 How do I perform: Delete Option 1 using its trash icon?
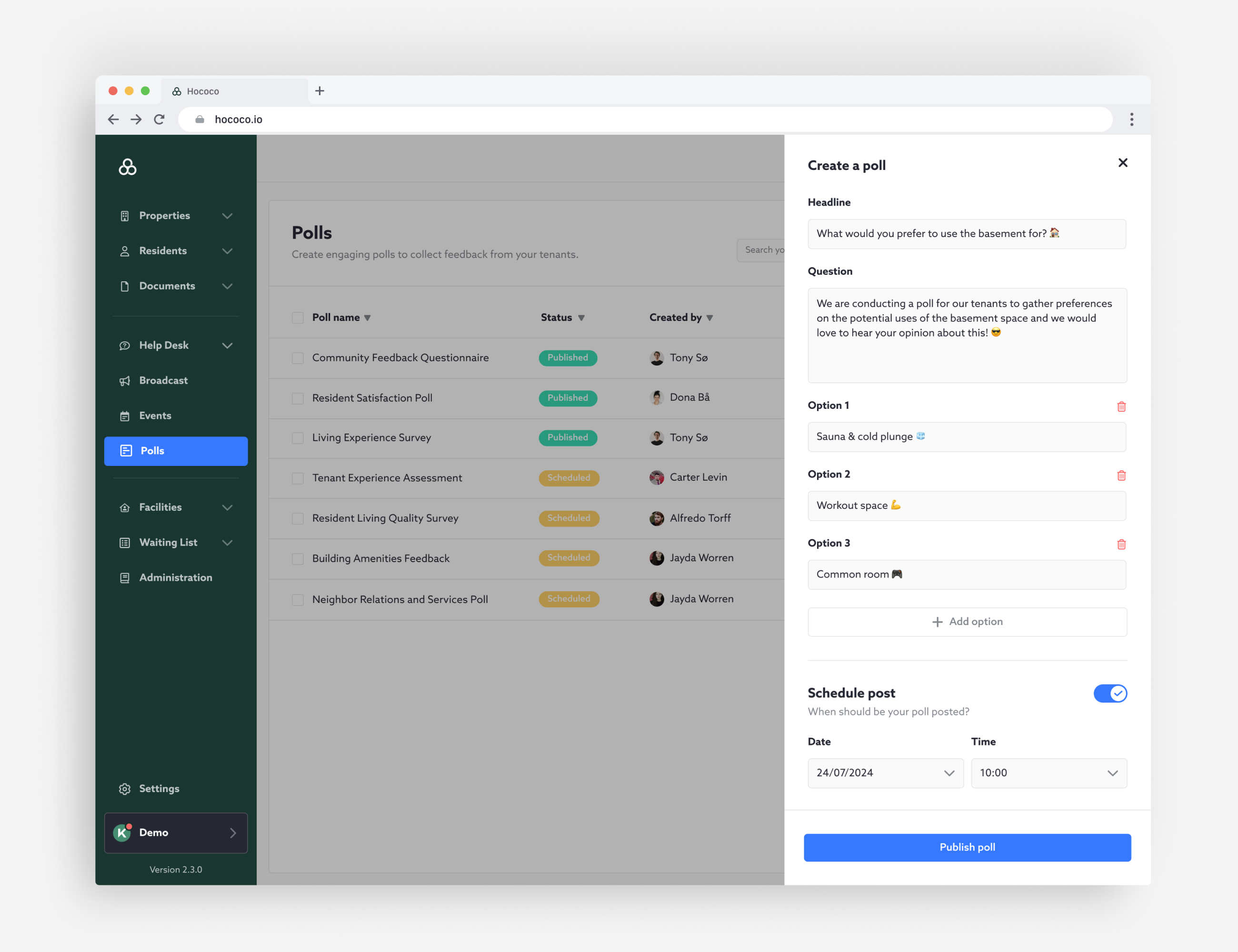point(1121,407)
